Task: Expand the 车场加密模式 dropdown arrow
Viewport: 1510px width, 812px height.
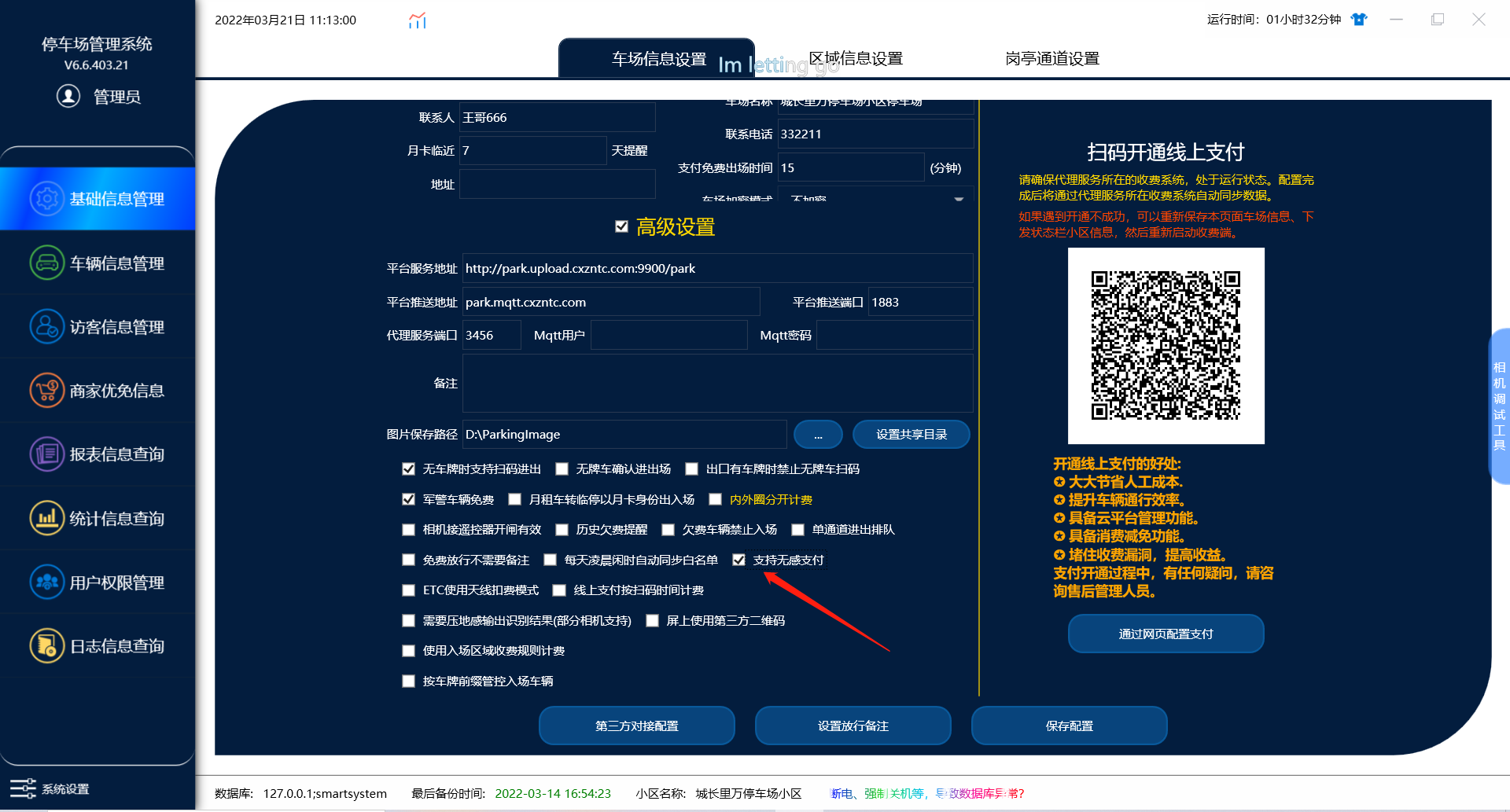Action: pos(959,199)
